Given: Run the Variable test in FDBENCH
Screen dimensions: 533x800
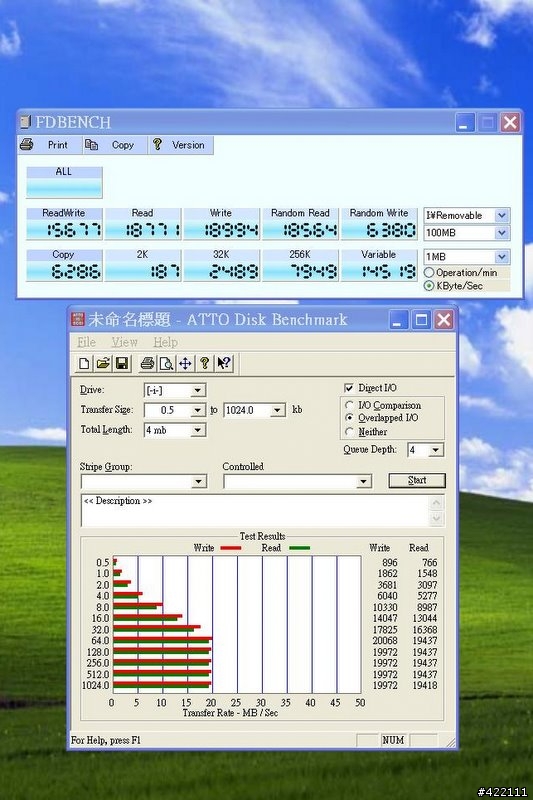Looking at the screenshot, I should click(x=379, y=265).
